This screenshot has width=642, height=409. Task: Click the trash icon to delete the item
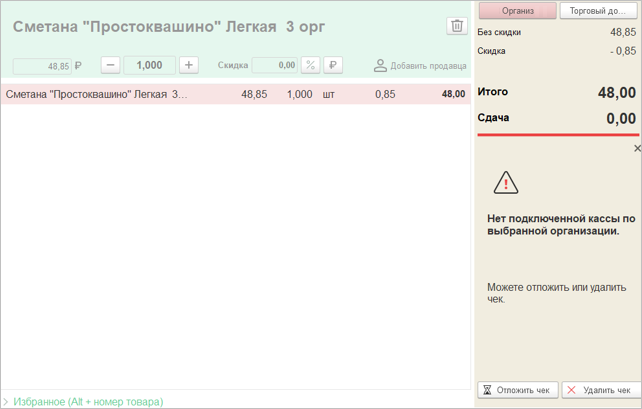457,26
